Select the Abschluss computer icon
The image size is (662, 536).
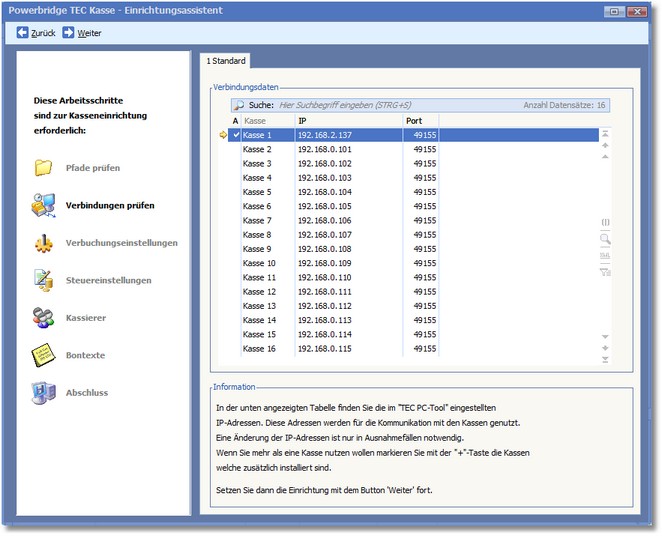pos(43,393)
